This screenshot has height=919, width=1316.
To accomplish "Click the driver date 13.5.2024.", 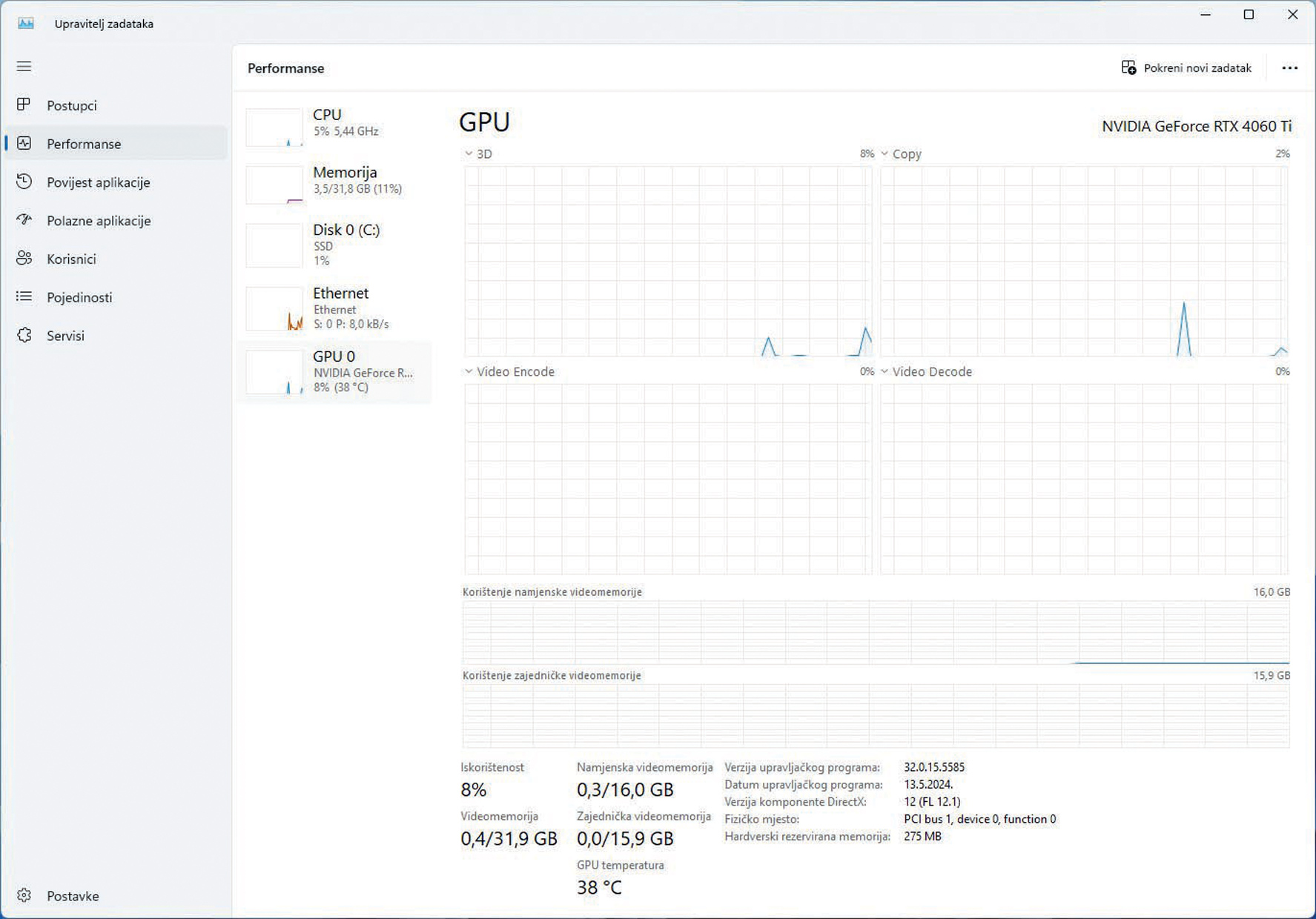I will pyautogui.click(x=928, y=784).
